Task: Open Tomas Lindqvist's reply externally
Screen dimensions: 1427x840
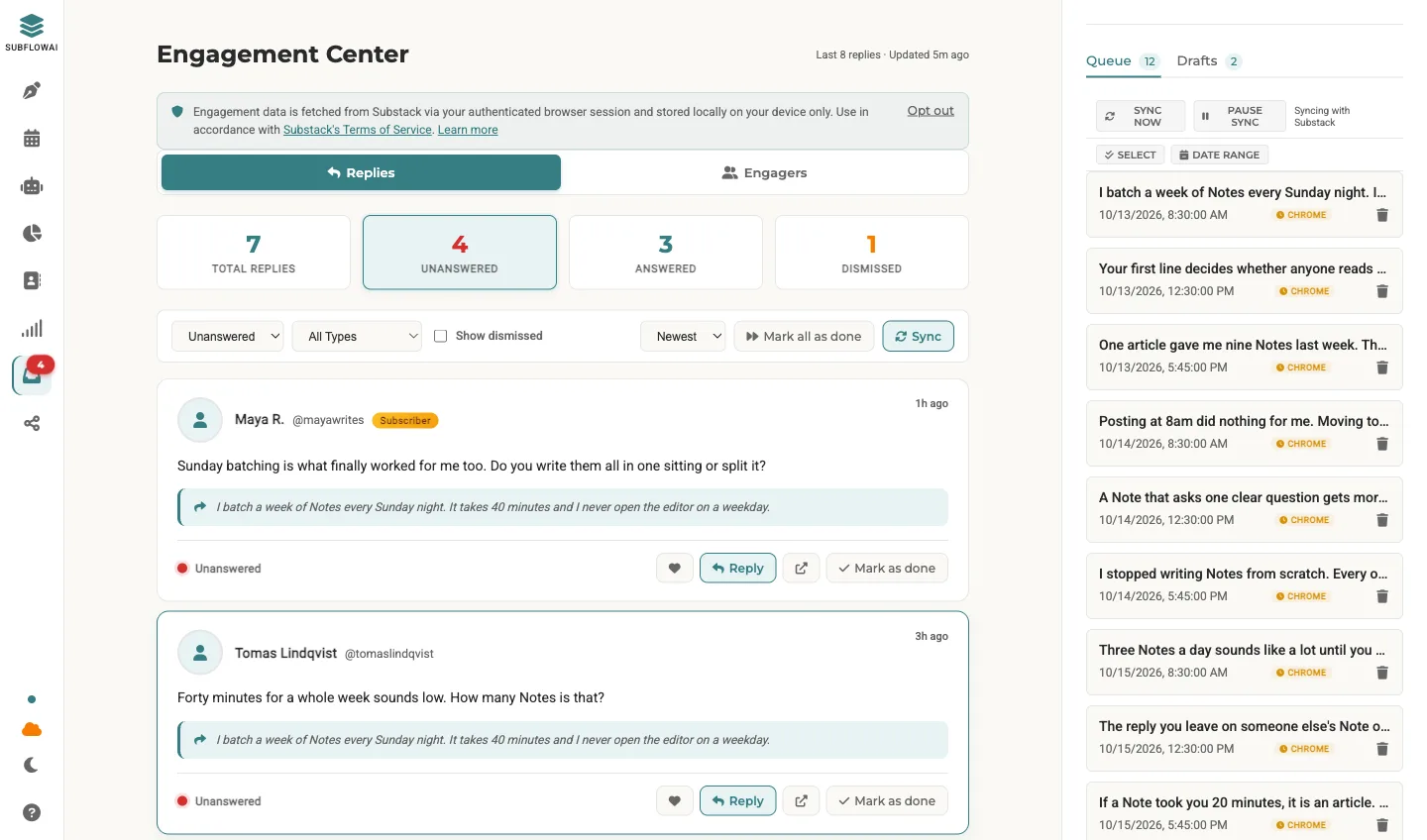Action: click(801, 801)
